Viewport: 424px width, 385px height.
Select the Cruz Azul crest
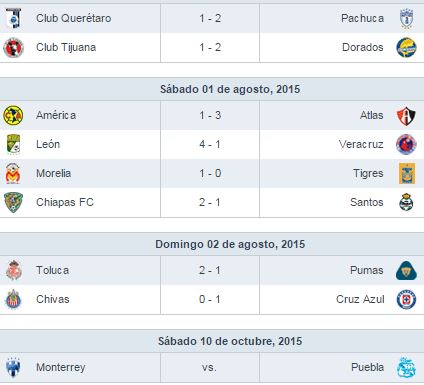click(406, 299)
